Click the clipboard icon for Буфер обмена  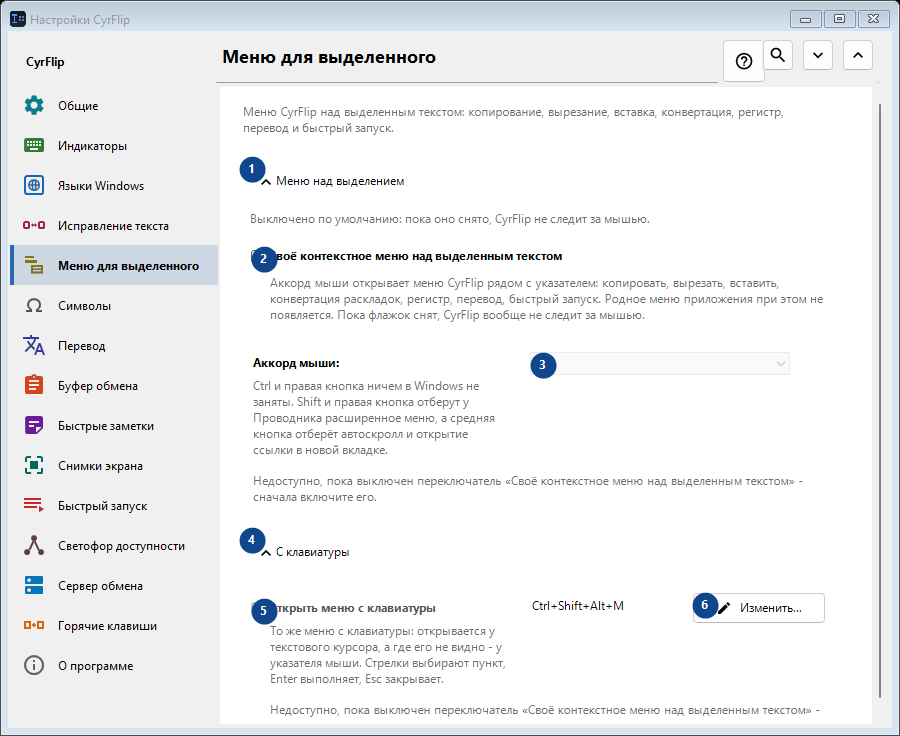click(x=34, y=386)
